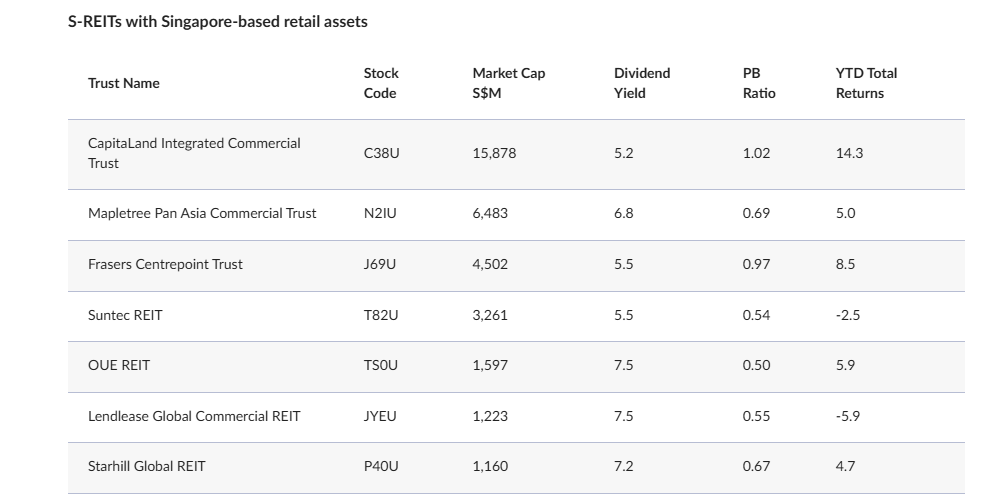Click the Dividend Yield column header
Screen dimensions: 990x495
click(642, 83)
